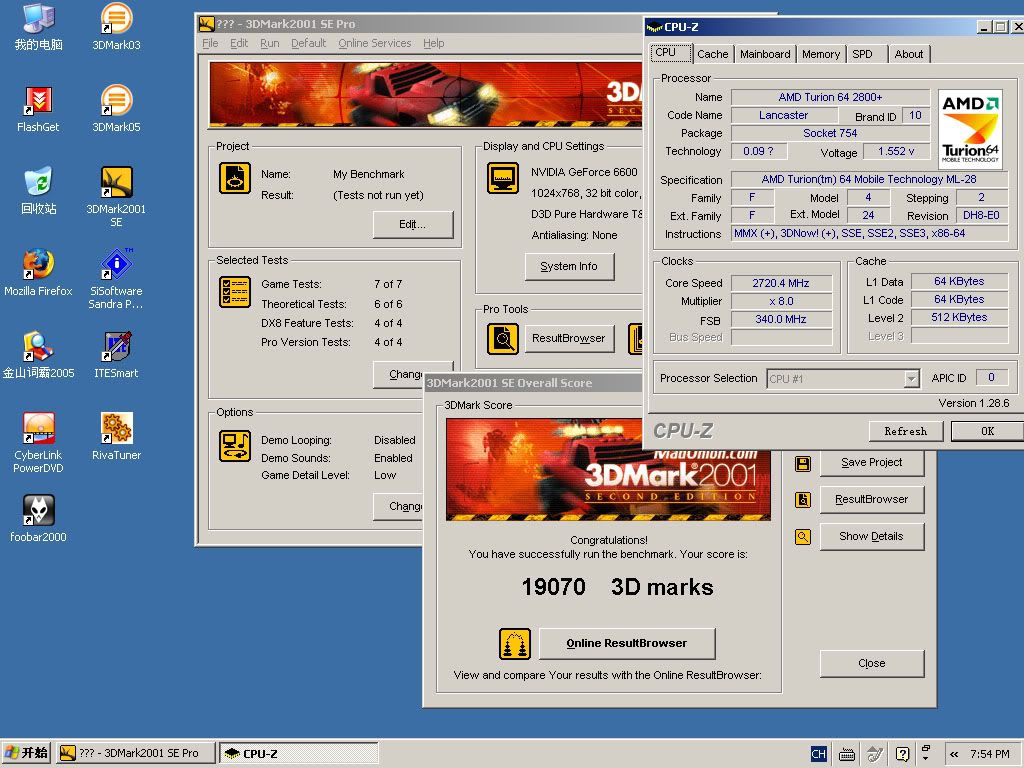Screen dimensions: 1024x768
Task: Open the Processor Selection CPU #1 dropdown
Action: (x=911, y=379)
